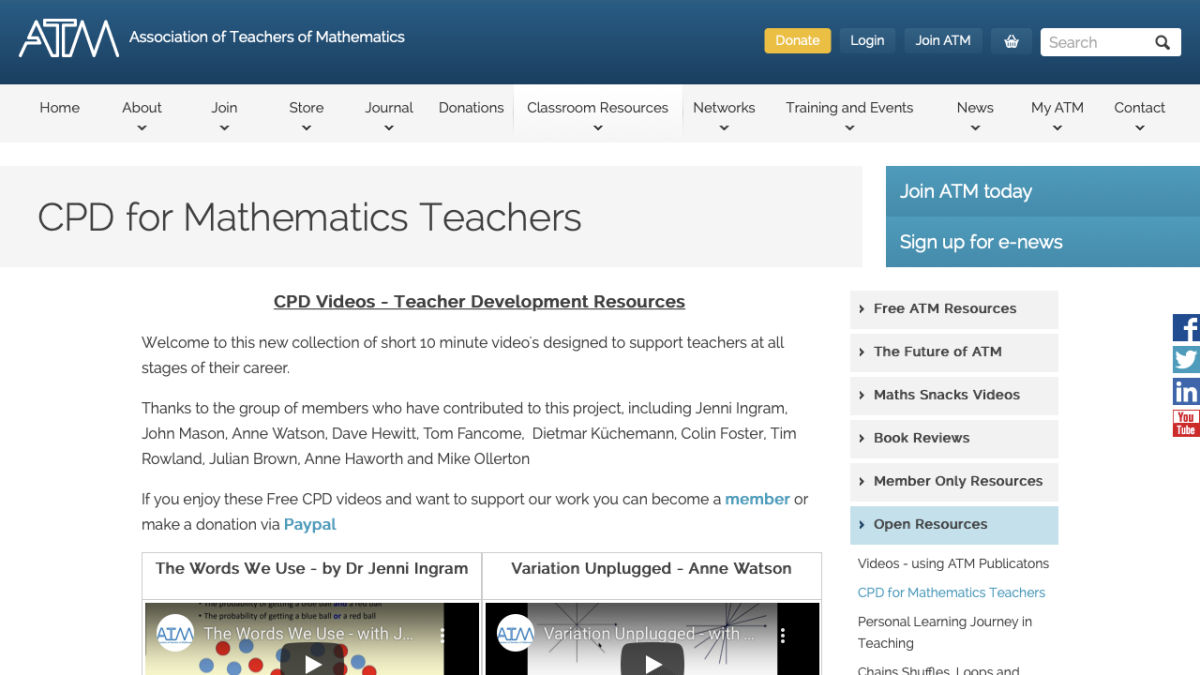Screen dimensions: 1200x675
Task: Click the Donate button
Action: [797, 40]
